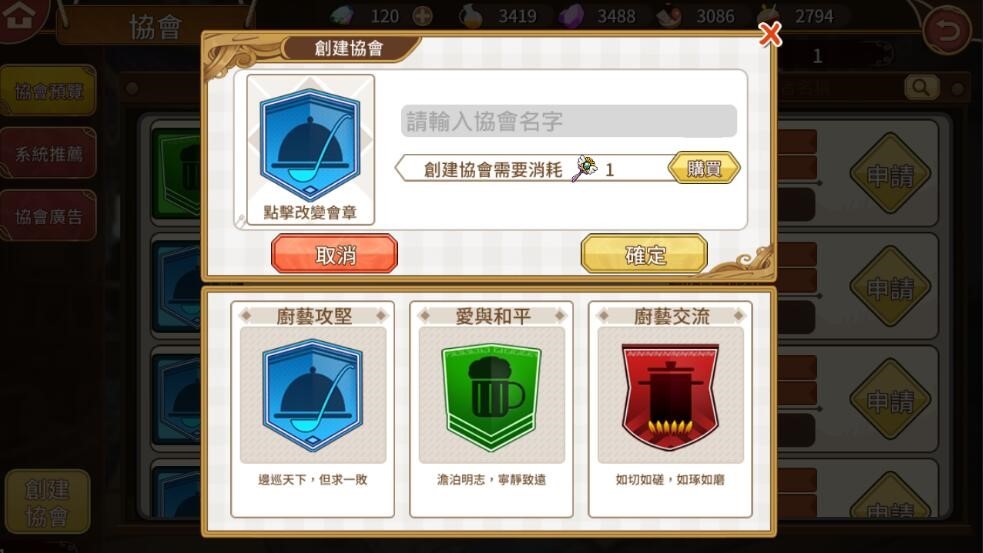The image size is (983, 553).
Task: Click the topmost 申請 diamond button
Action: tap(890, 174)
